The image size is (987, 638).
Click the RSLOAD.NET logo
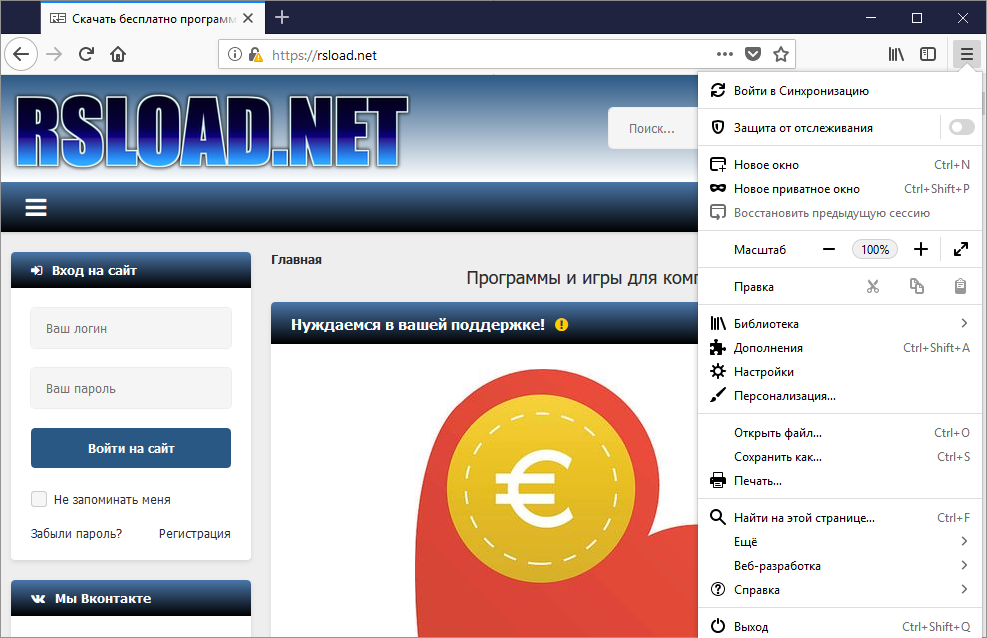(212, 132)
